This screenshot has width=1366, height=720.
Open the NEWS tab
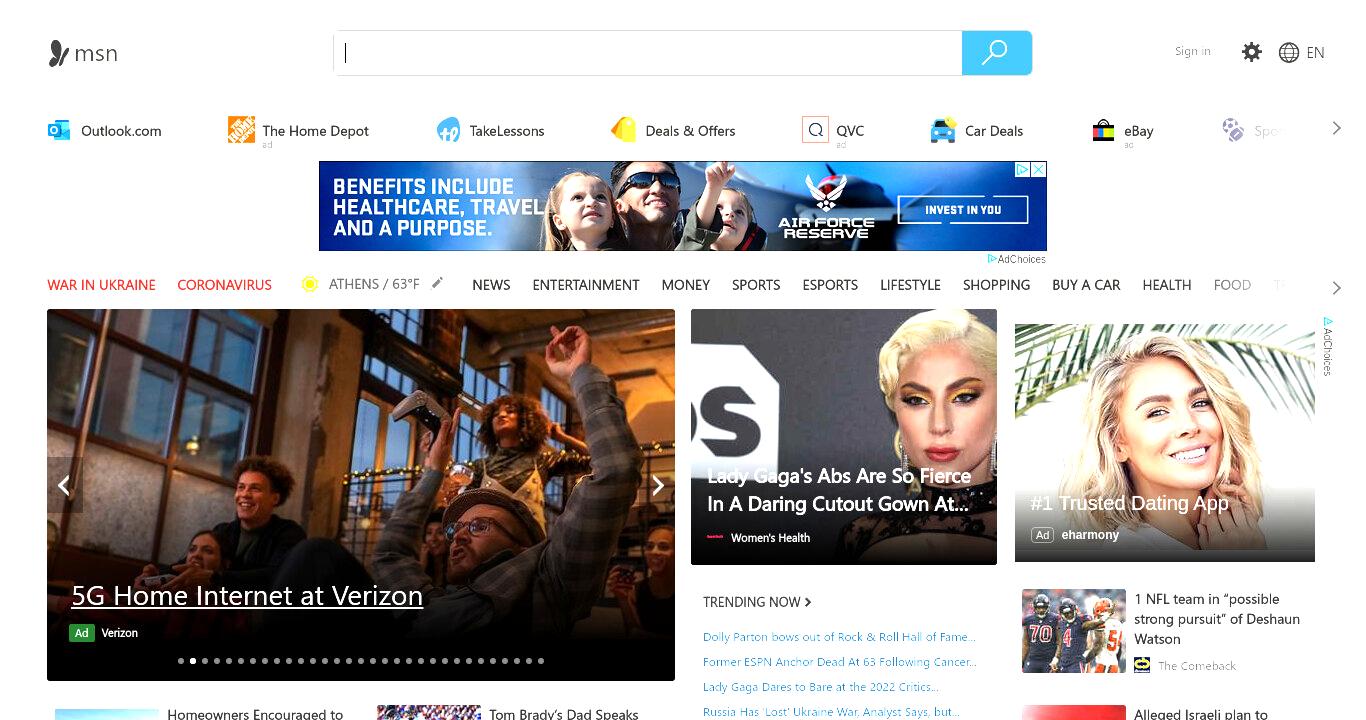click(x=491, y=285)
